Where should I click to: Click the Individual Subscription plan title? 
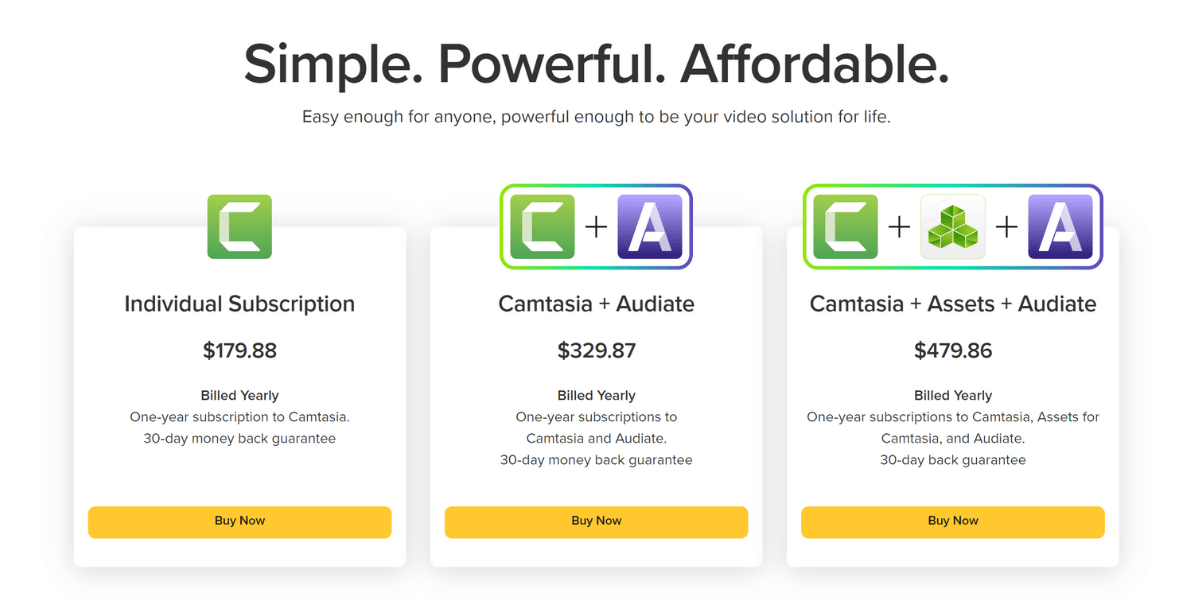(x=239, y=304)
